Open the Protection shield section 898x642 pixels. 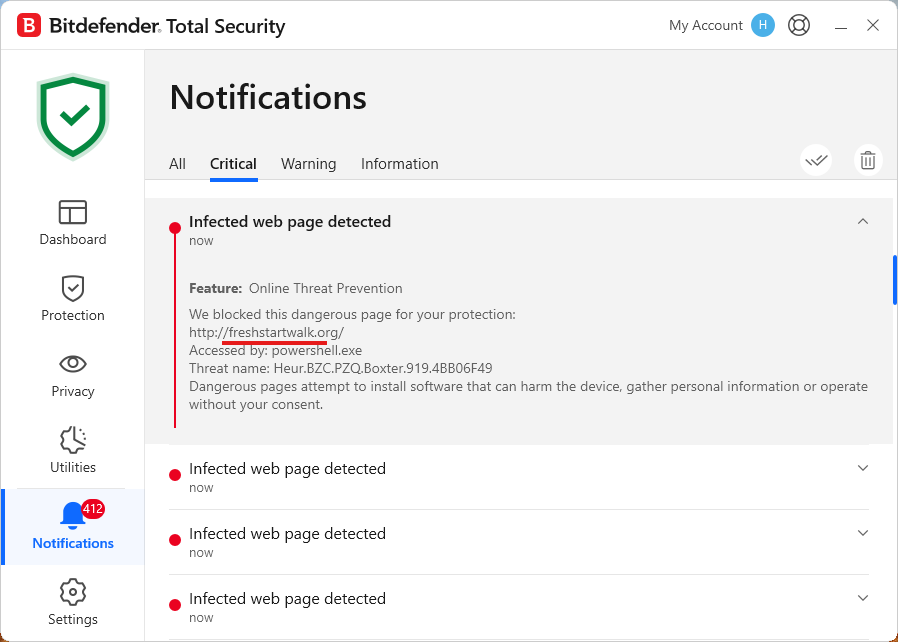coord(72,298)
